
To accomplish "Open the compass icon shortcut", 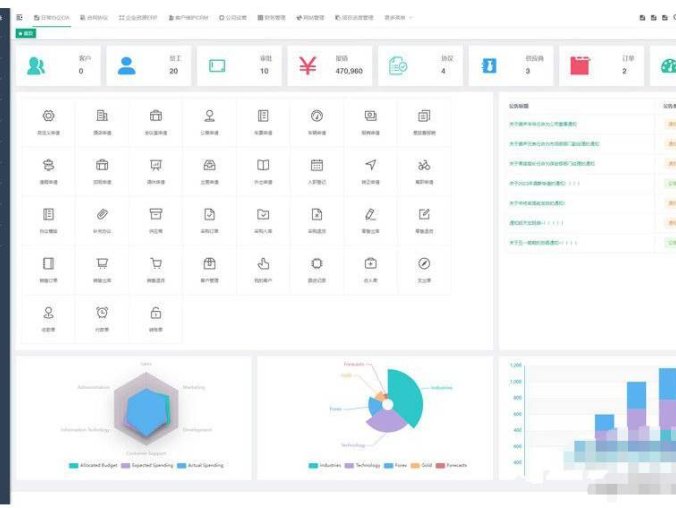I will point(424,264).
